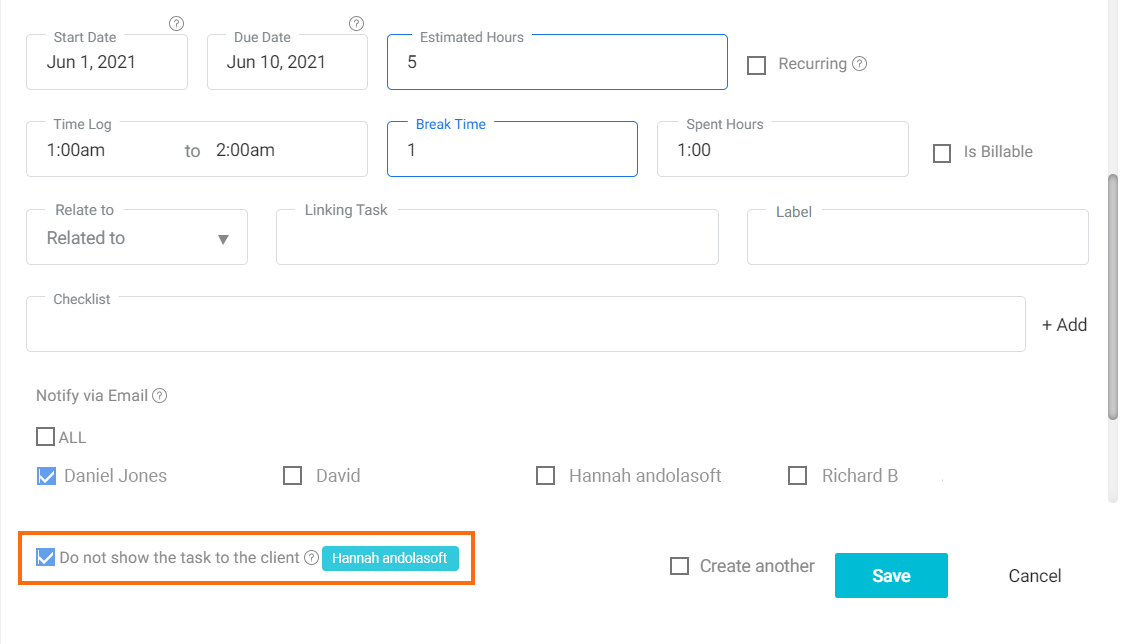Image resolution: width=1121 pixels, height=644 pixels.
Task: Tick the Is Billable checkbox
Action: coord(942,153)
